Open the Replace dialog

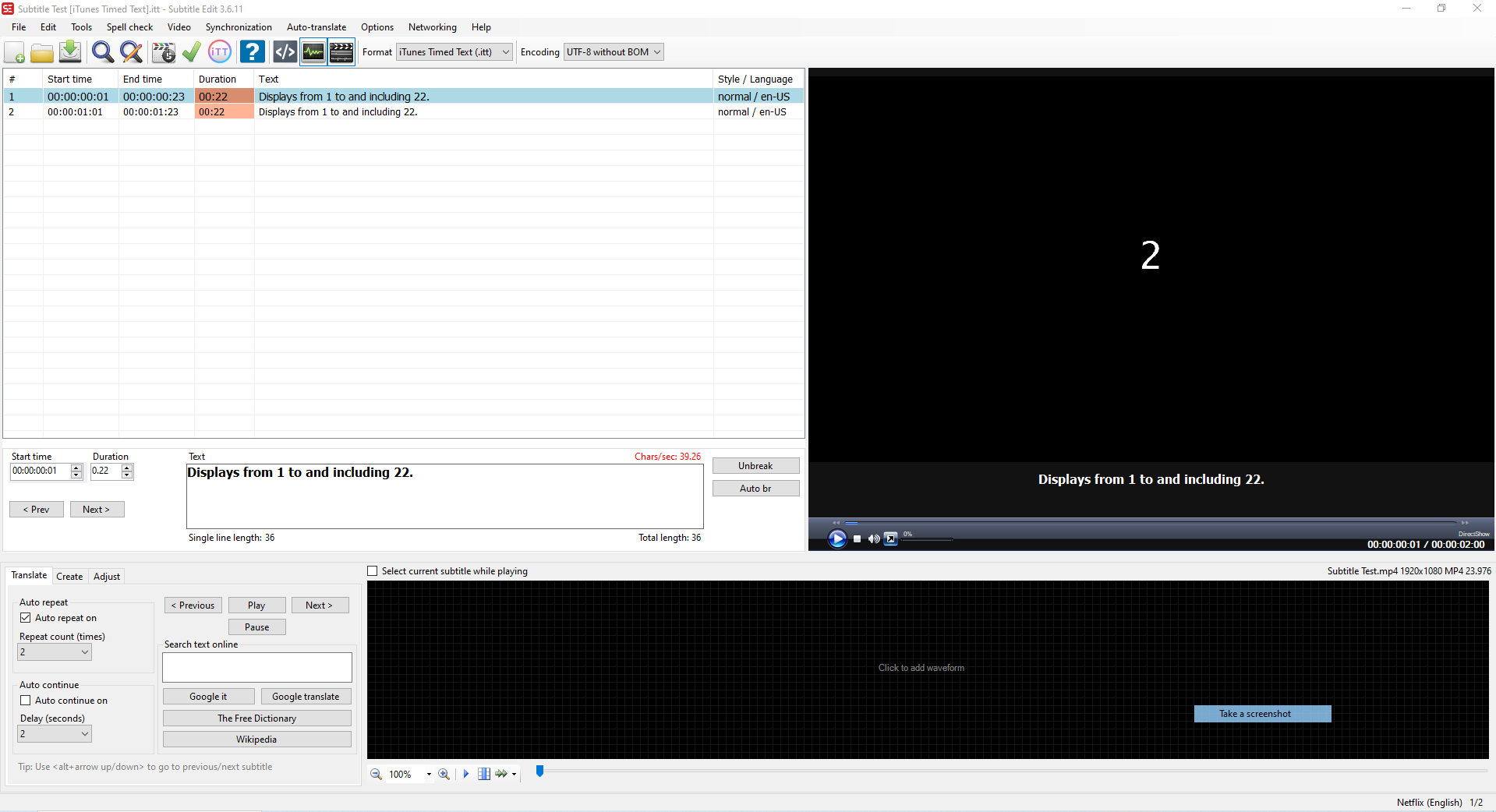(130, 51)
